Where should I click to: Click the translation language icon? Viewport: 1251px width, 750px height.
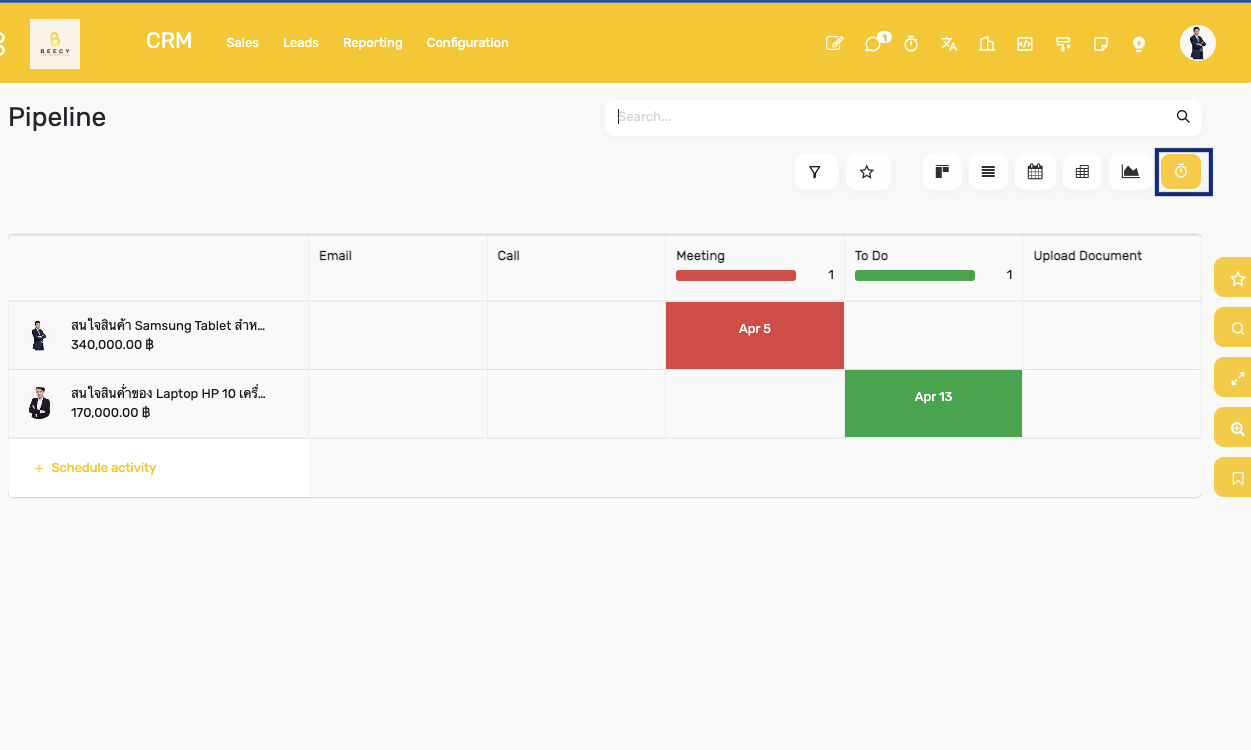(x=949, y=43)
